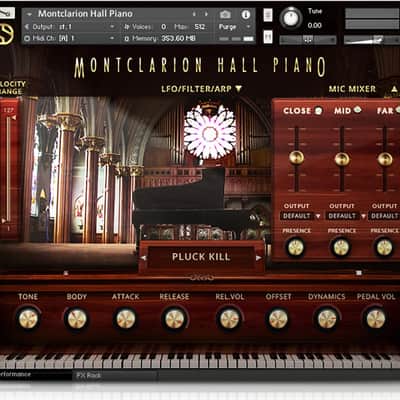Go to previous instrument arrow
This screenshot has width=400, height=400.
coord(194,14)
